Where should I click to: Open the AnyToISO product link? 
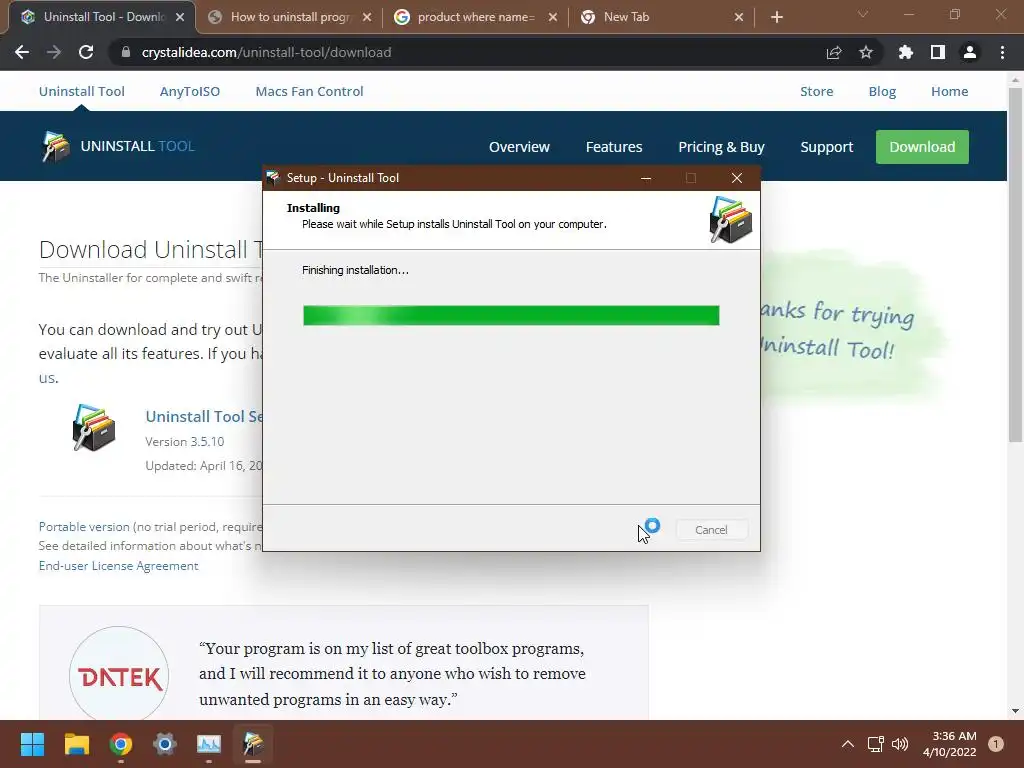pyautogui.click(x=190, y=91)
